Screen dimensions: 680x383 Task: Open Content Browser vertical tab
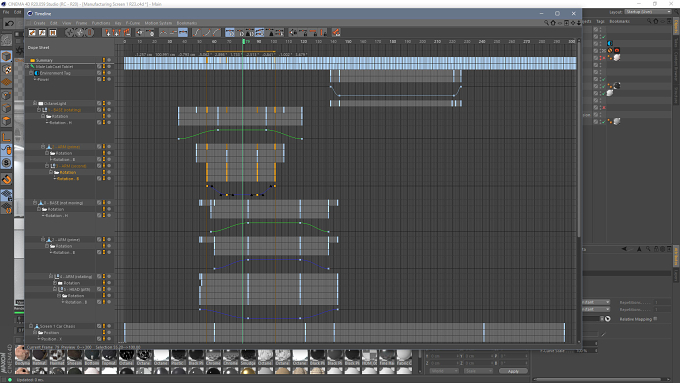676,66
